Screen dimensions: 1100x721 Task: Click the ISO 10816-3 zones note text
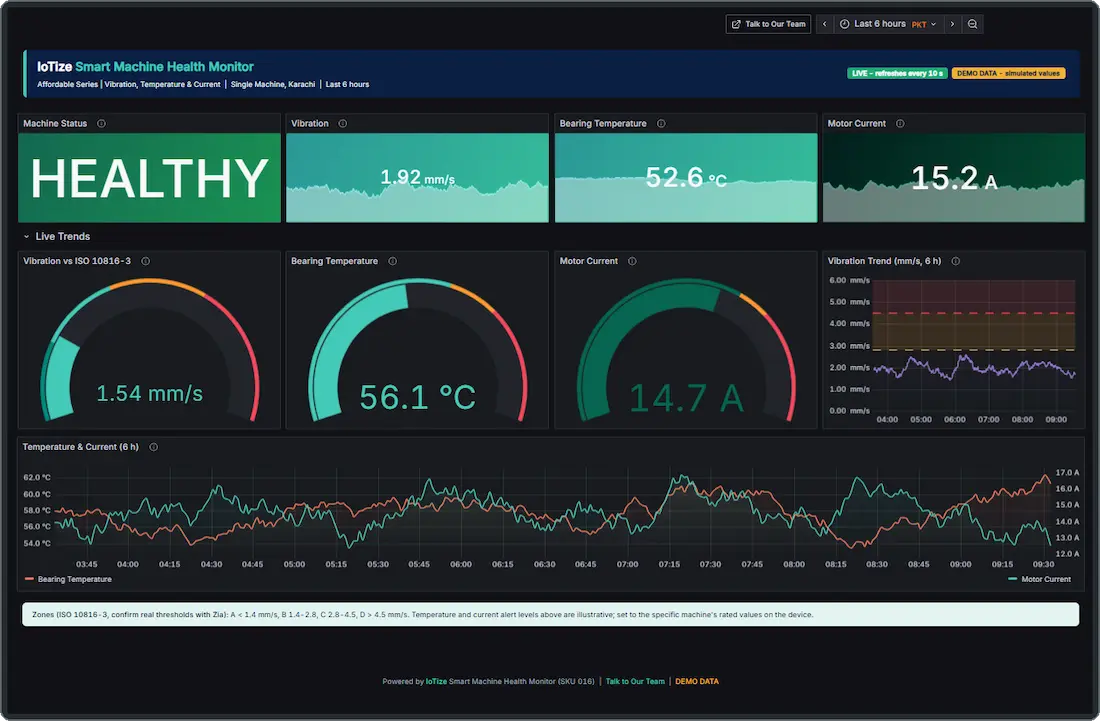pos(422,614)
